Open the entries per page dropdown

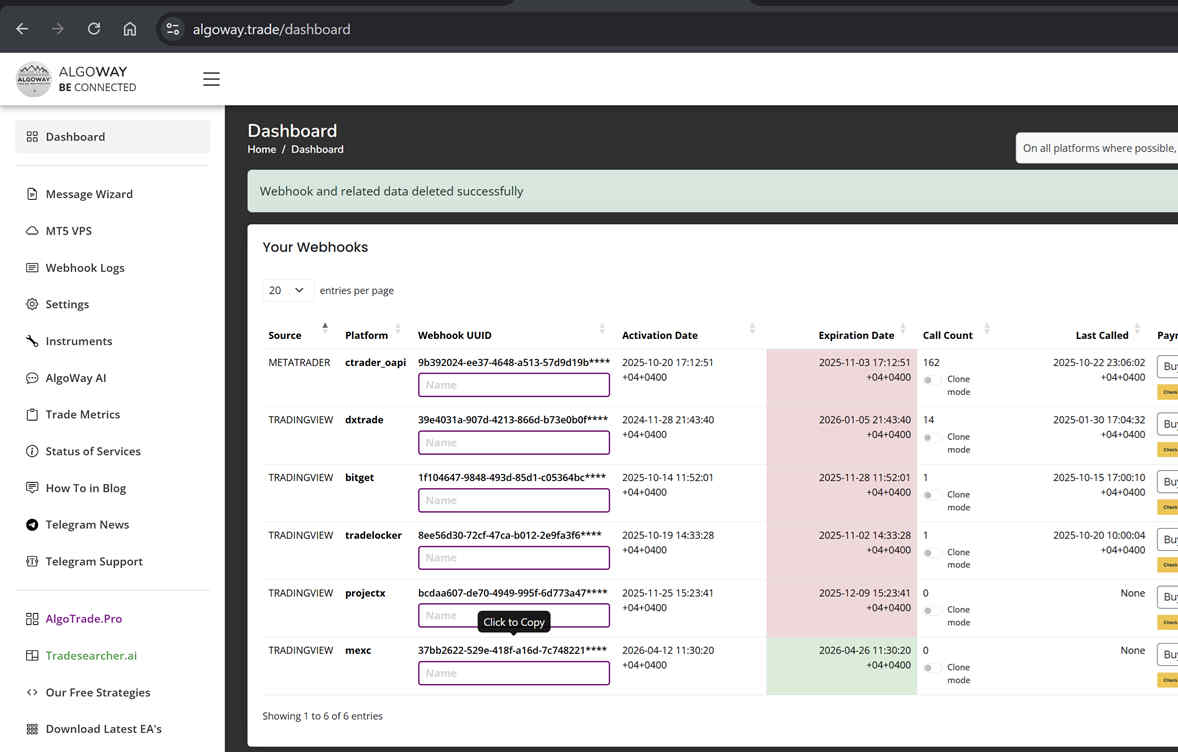287,289
